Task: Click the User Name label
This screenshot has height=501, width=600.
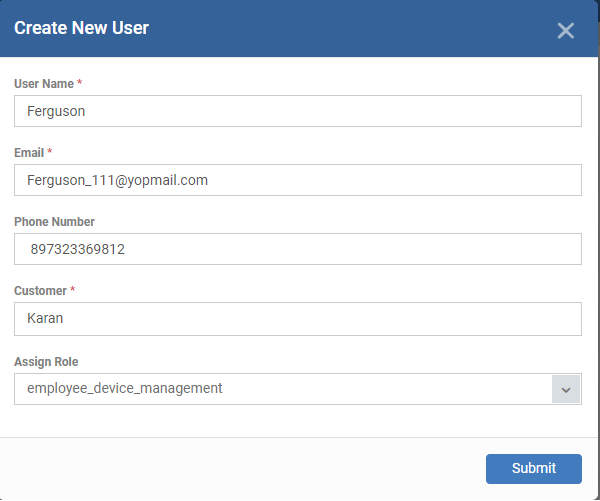Action: tap(44, 83)
